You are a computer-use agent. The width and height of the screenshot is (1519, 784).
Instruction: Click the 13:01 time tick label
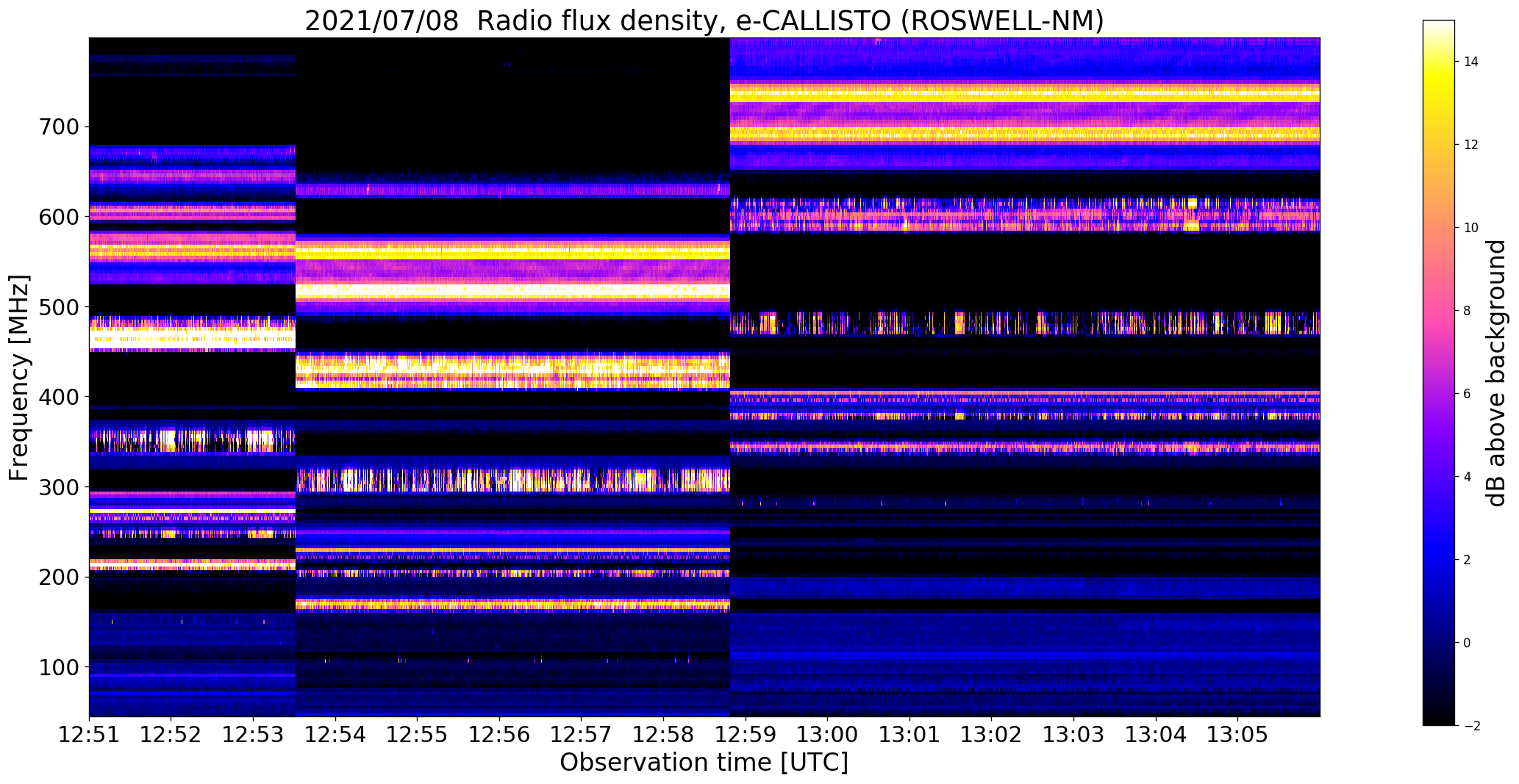909,735
